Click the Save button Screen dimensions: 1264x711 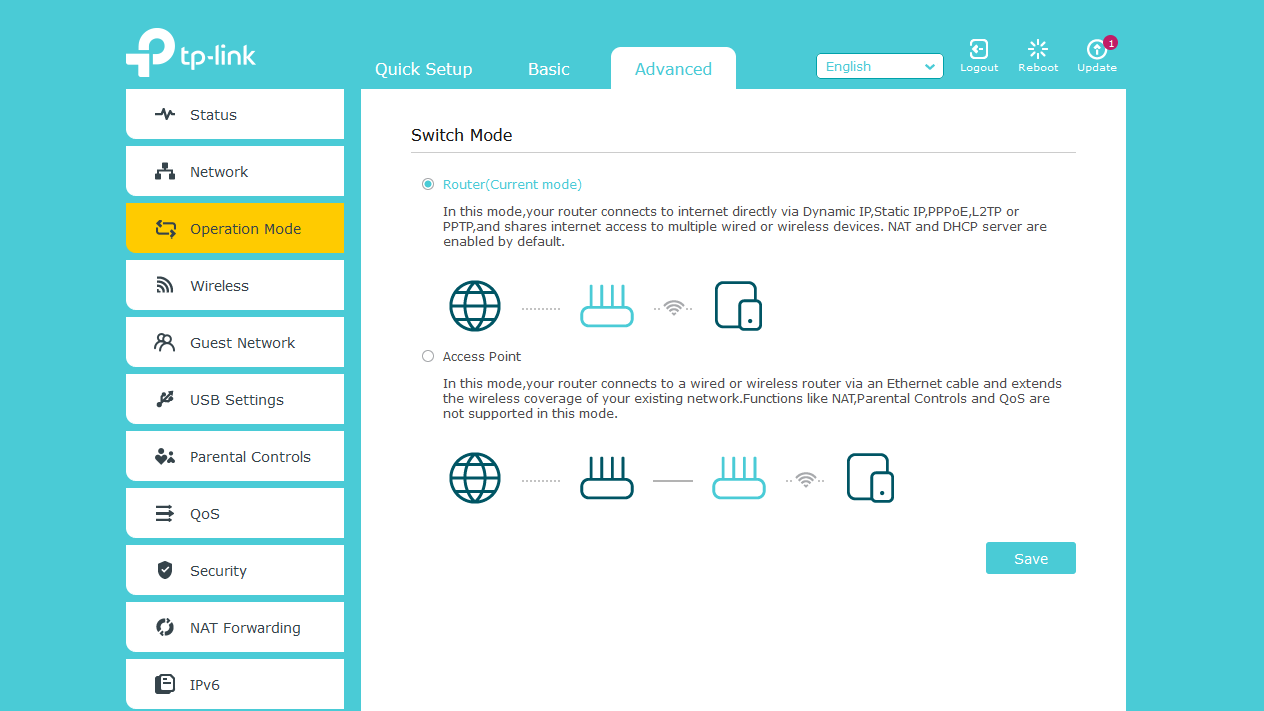1031,558
